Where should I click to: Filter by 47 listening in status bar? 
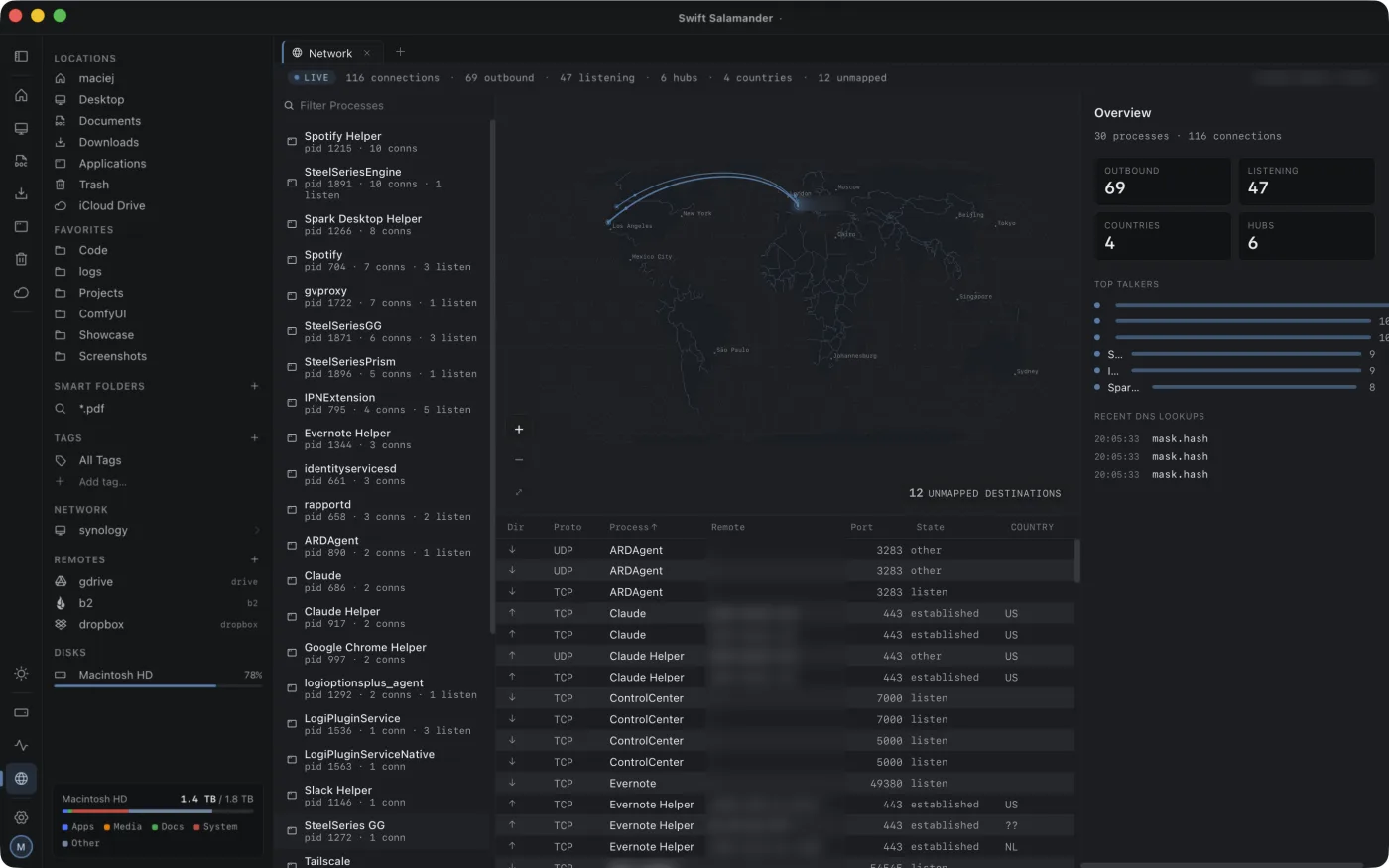click(x=596, y=78)
